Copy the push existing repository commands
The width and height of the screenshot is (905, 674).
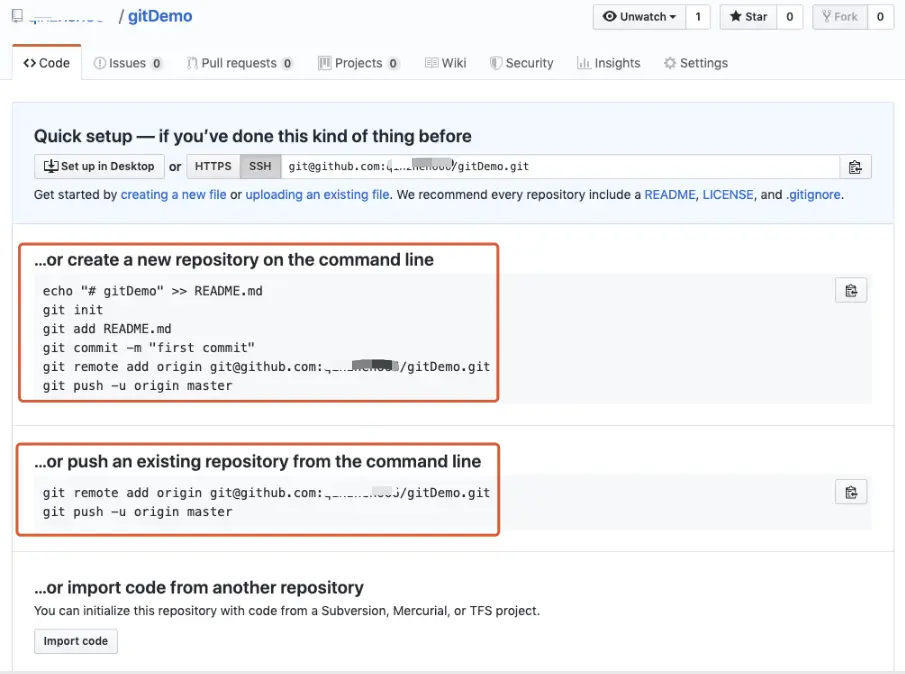[851, 492]
